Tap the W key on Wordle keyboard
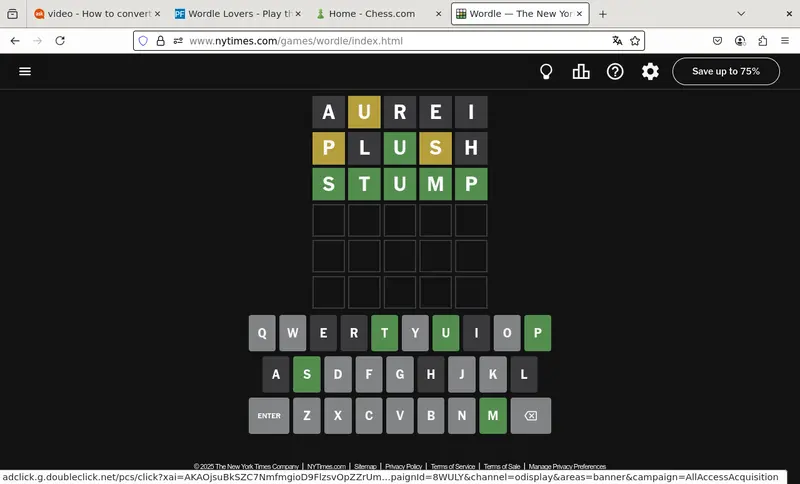This screenshot has width=800, height=484. tap(293, 333)
